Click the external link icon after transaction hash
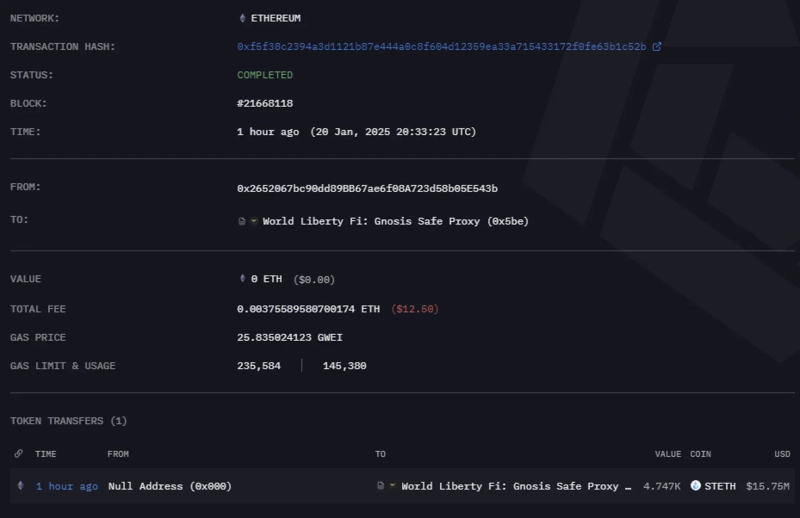The width and height of the screenshot is (800, 518). pyautogui.click(x=657, y=47)
